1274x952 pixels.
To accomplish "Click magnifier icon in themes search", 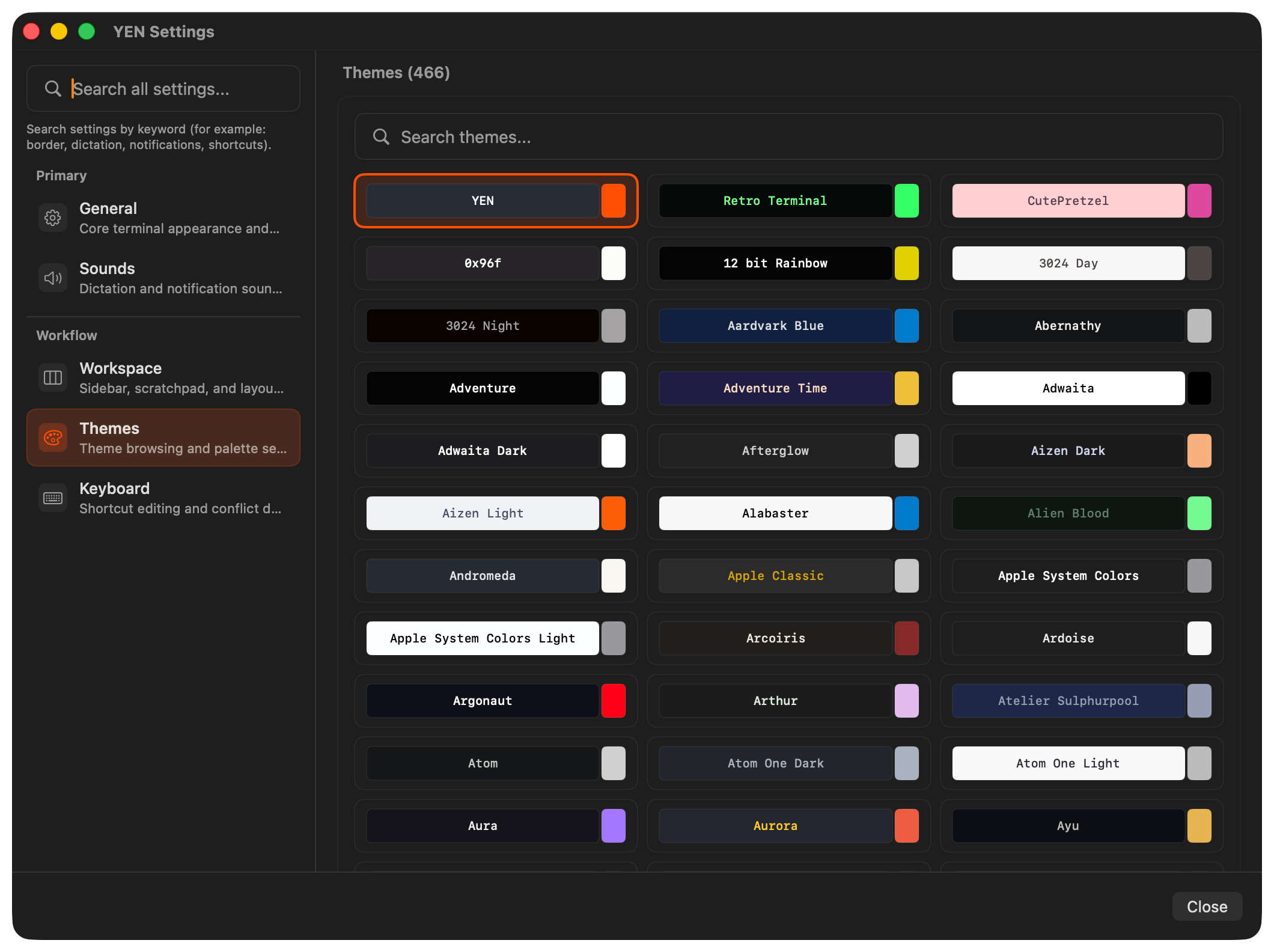I will click(x=381, y=136).
